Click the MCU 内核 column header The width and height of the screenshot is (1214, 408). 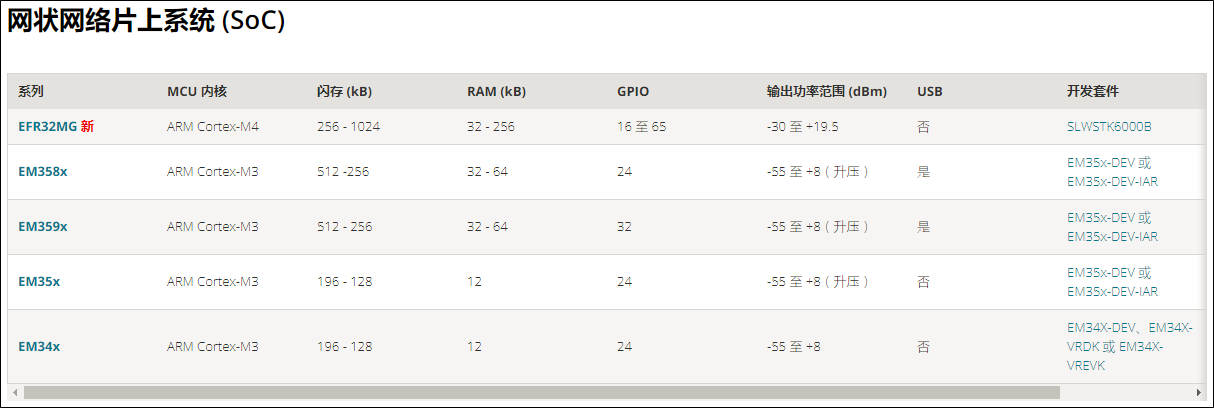[x=197, y=91]
